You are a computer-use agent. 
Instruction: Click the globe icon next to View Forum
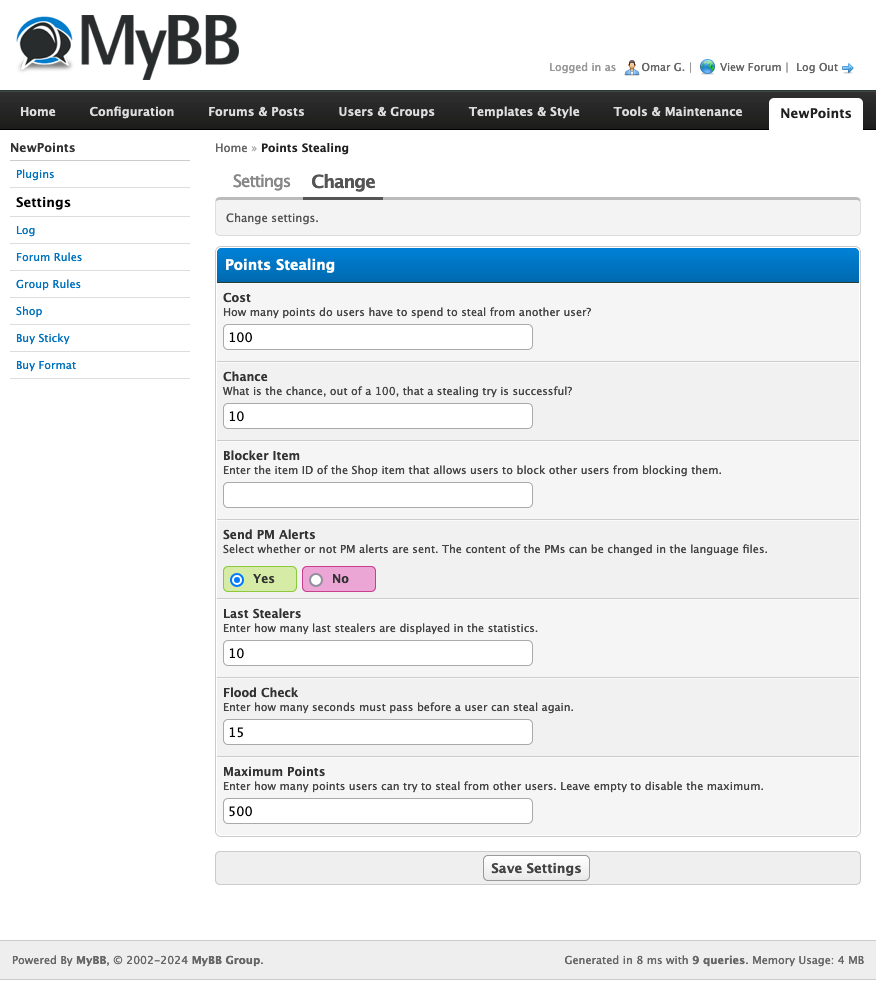[x=707, y=67]
